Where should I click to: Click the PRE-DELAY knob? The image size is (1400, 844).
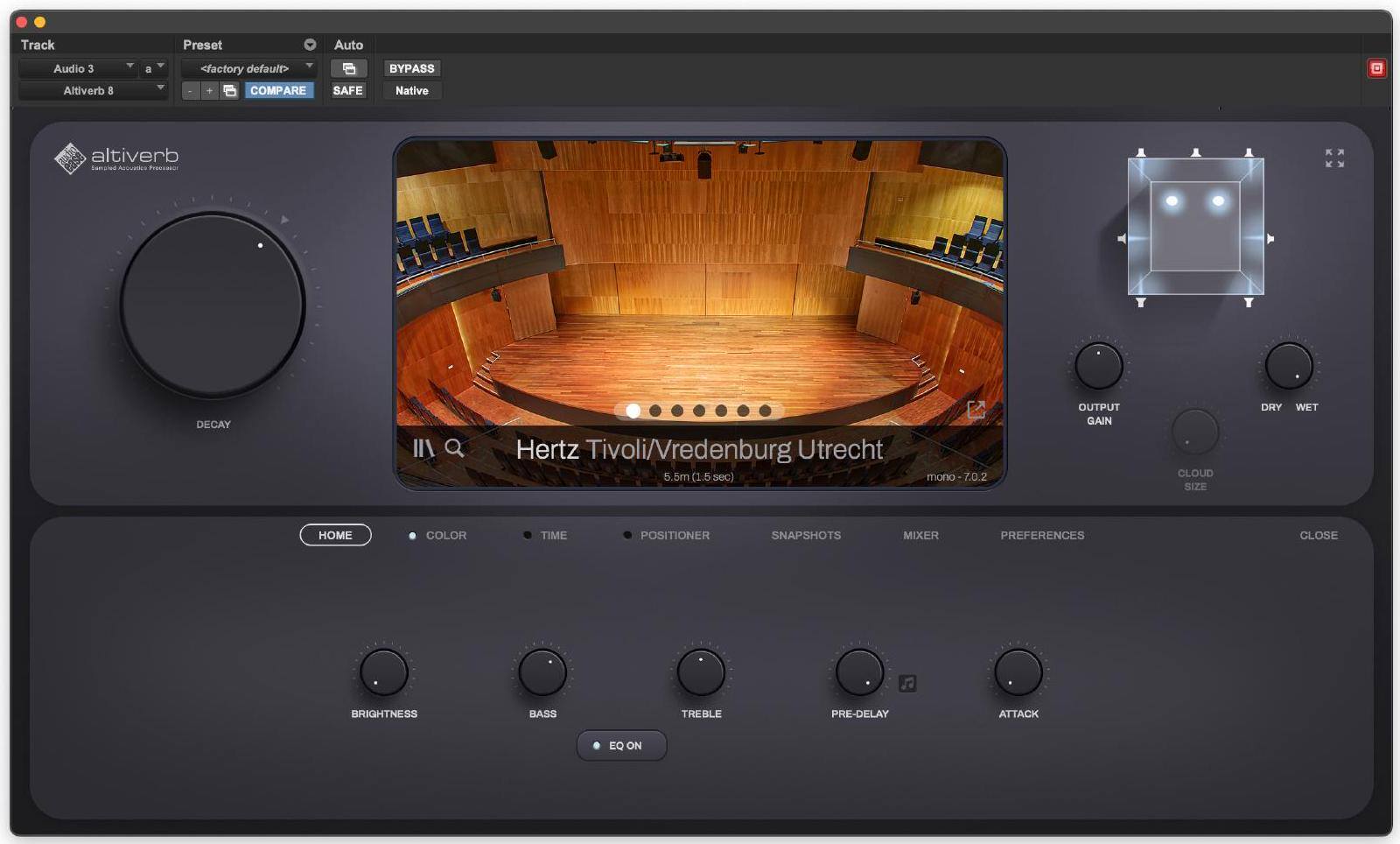tap(860, 672)
